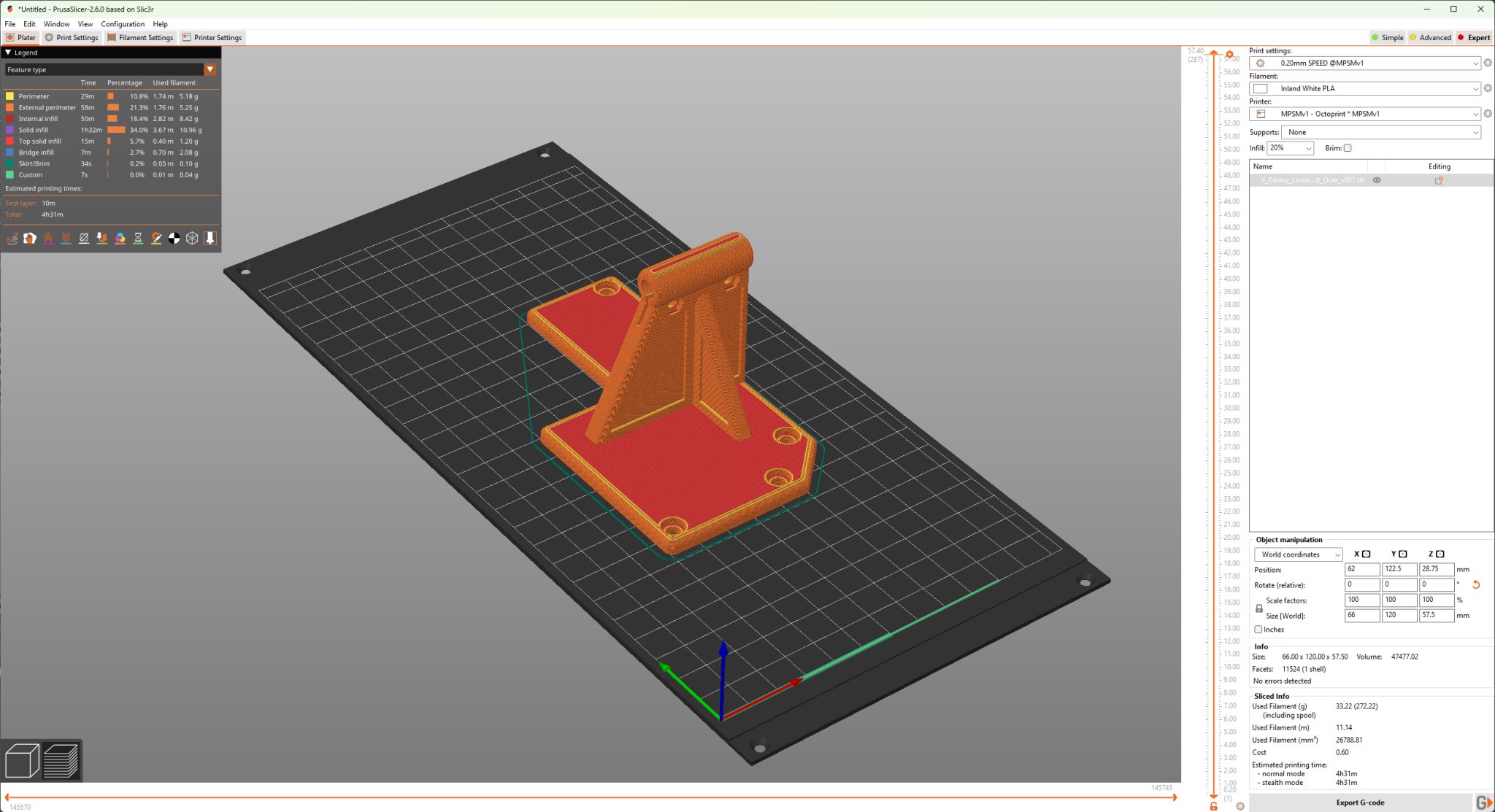This screenshot has height=812, width=1495.
Task: Enable the Brim checkbox
Action: click(1347, 147)
